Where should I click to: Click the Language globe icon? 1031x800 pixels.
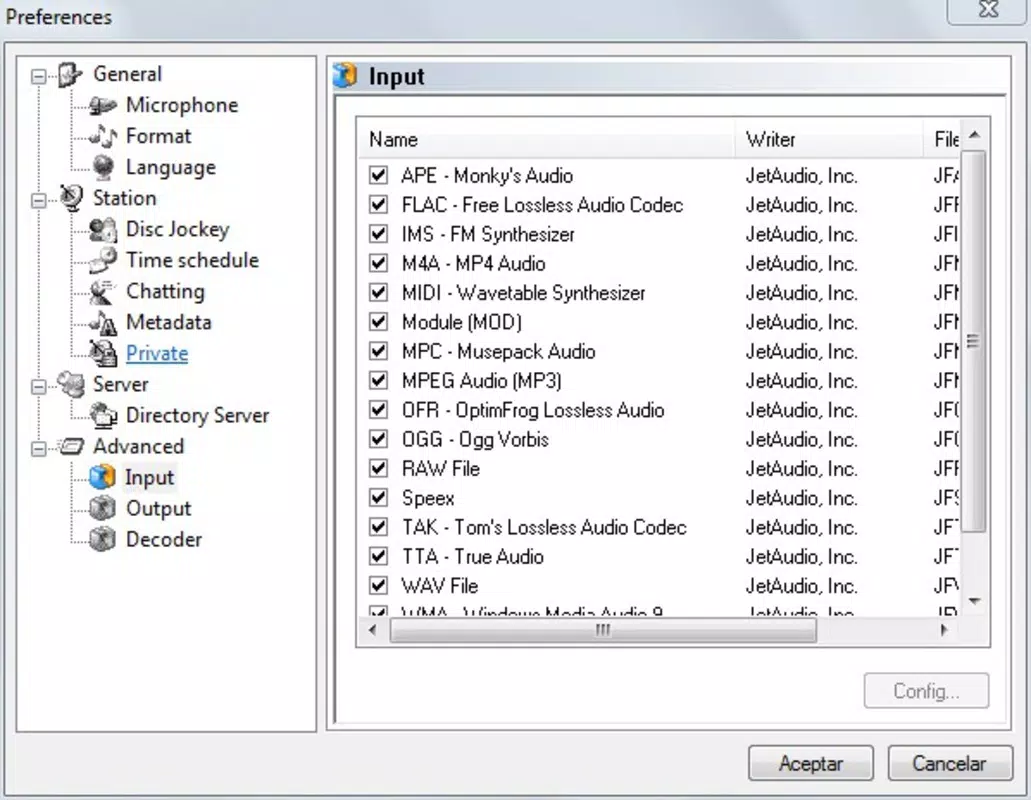[103, 167]
